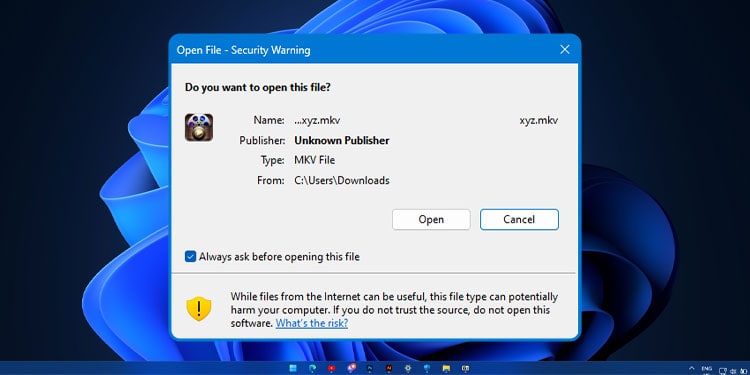Click the volume icon in the system tray

733,371
